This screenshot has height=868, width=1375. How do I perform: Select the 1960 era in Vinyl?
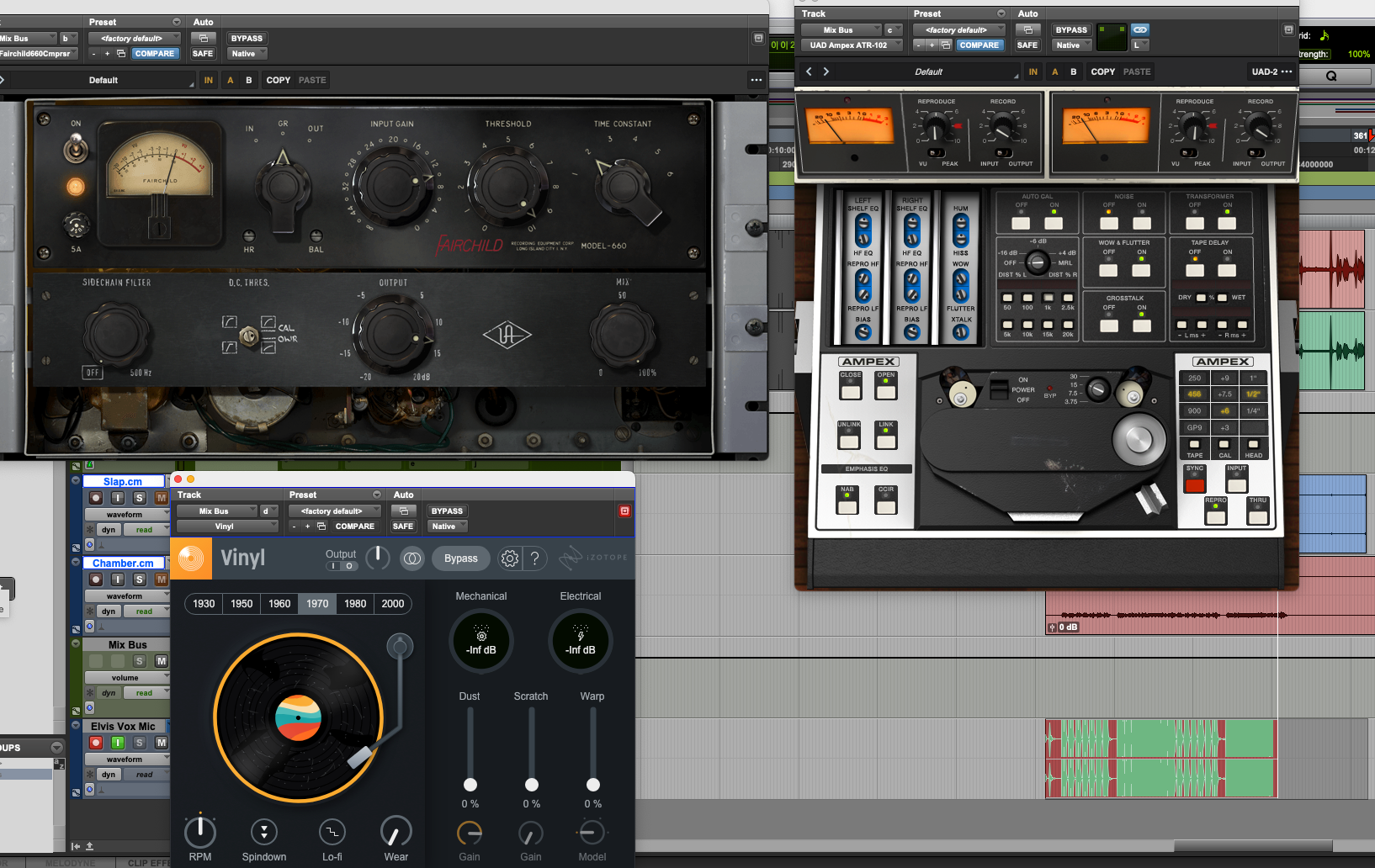point(279,603)
